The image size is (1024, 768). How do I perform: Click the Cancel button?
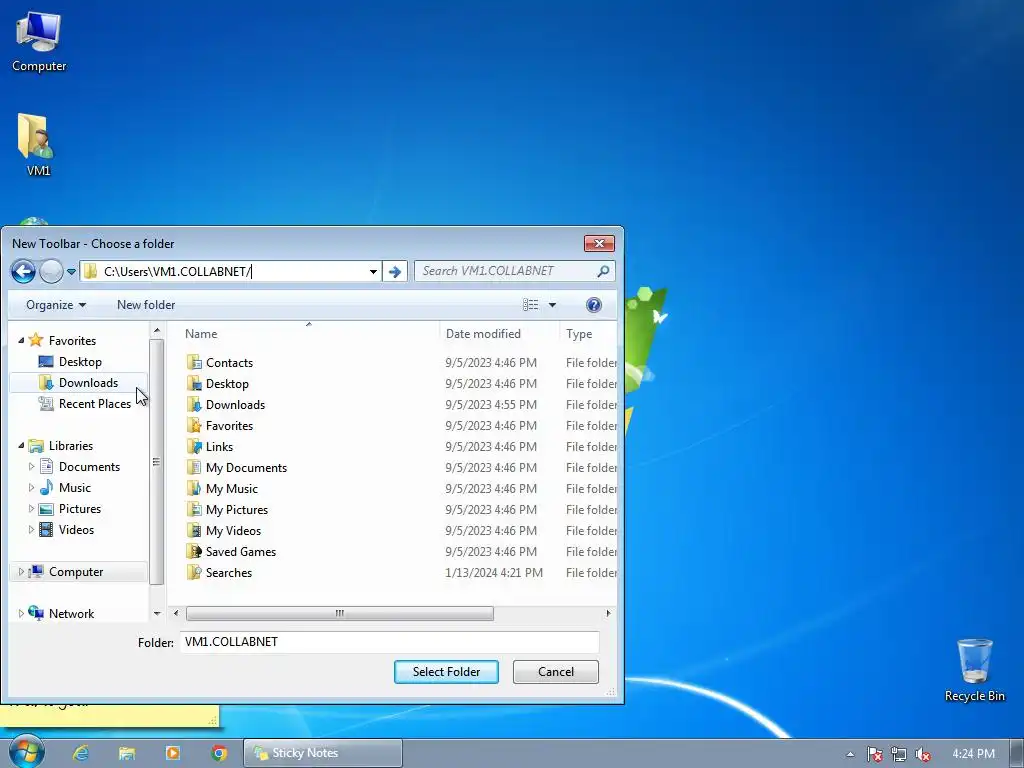click(556, 672)
